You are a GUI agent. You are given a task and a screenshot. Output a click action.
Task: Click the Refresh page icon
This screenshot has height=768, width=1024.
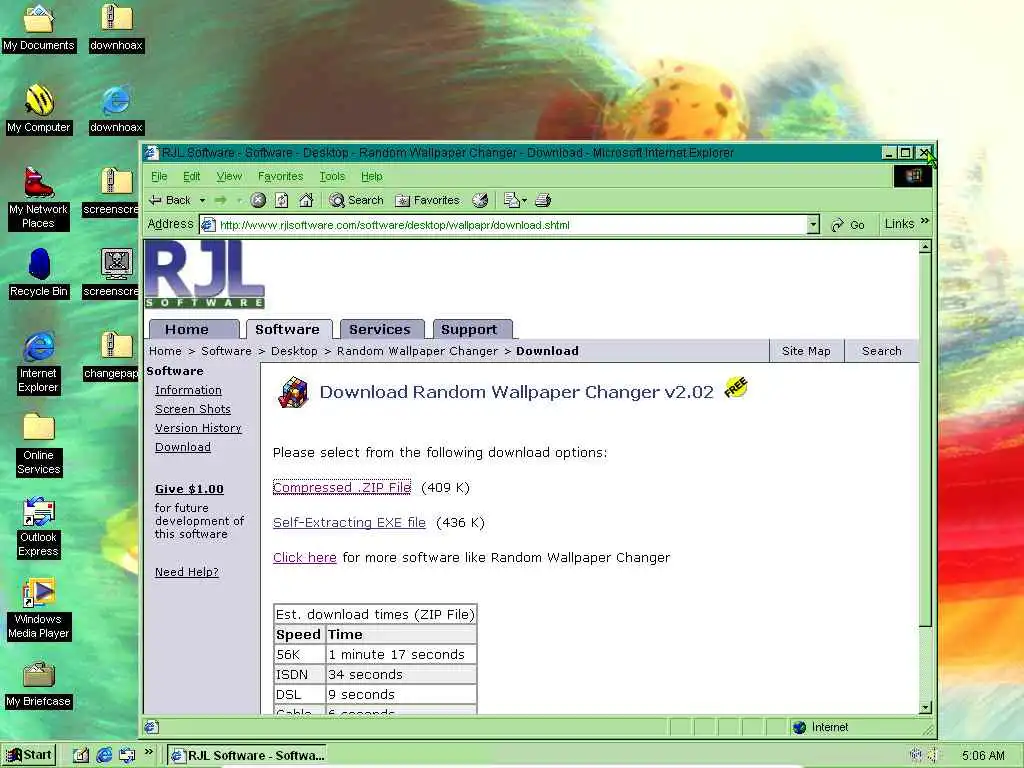click(x=281, y=200)
